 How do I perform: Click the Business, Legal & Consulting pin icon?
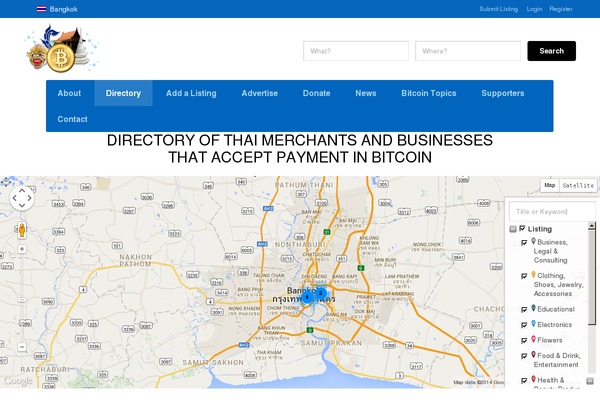pyautogui.click(x=533, y=241)
